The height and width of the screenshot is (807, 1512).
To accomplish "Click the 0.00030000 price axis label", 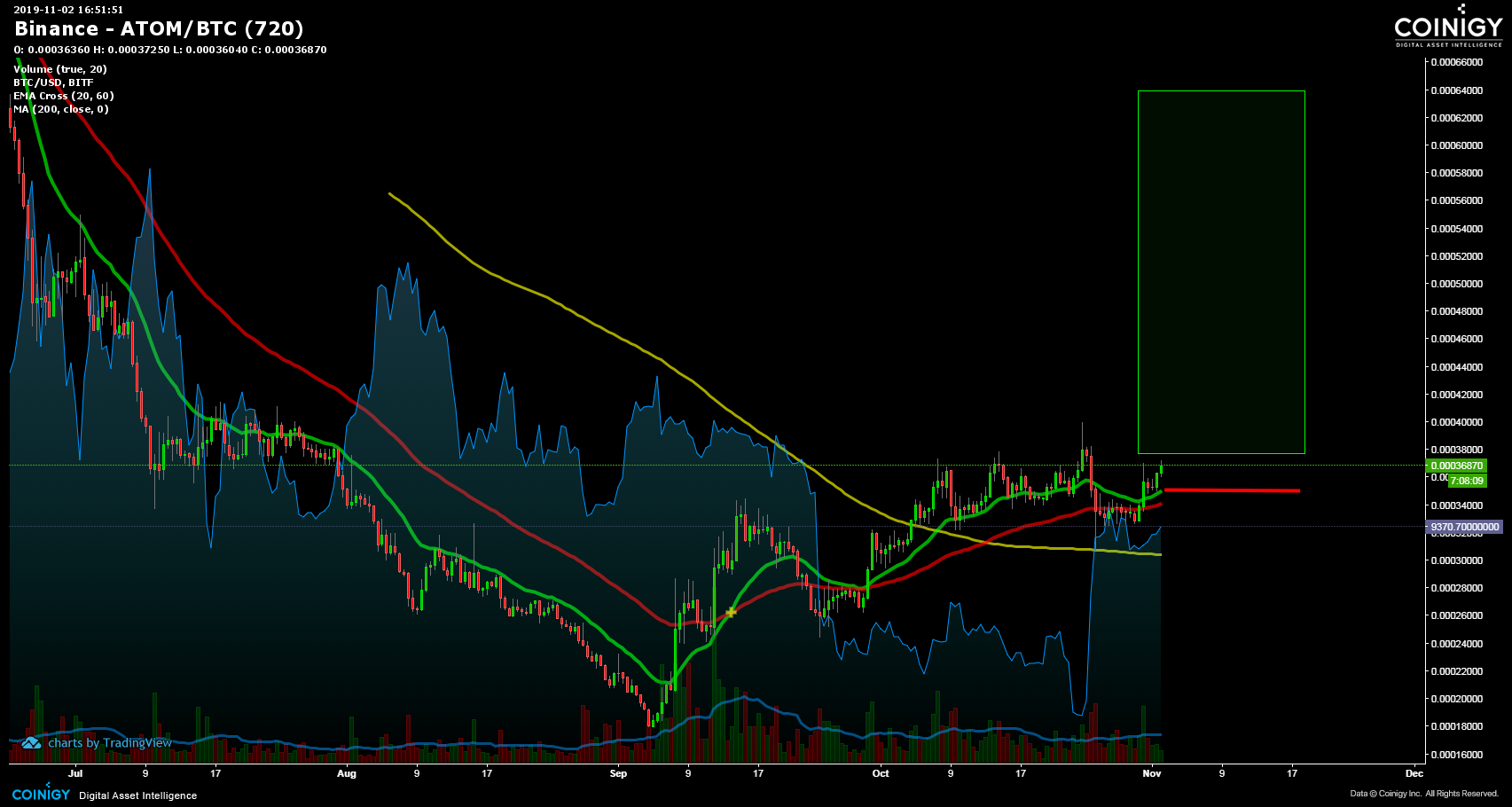I will coord(1456,560).
